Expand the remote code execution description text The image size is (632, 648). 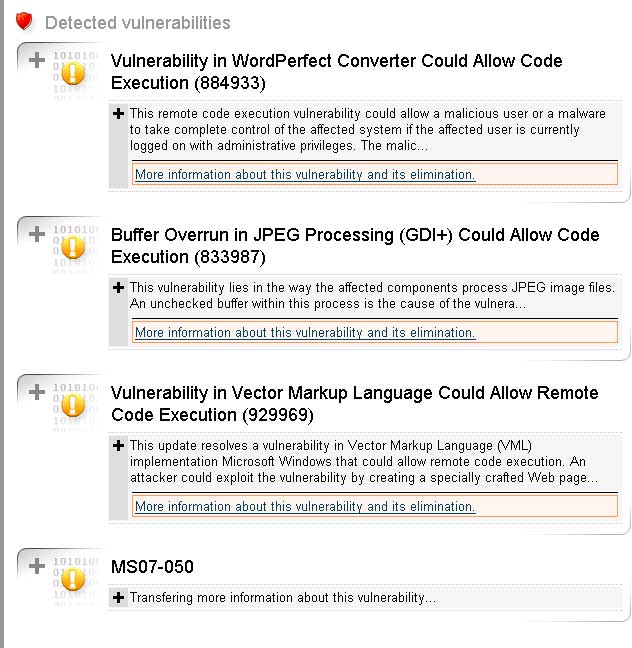(119, 114)
